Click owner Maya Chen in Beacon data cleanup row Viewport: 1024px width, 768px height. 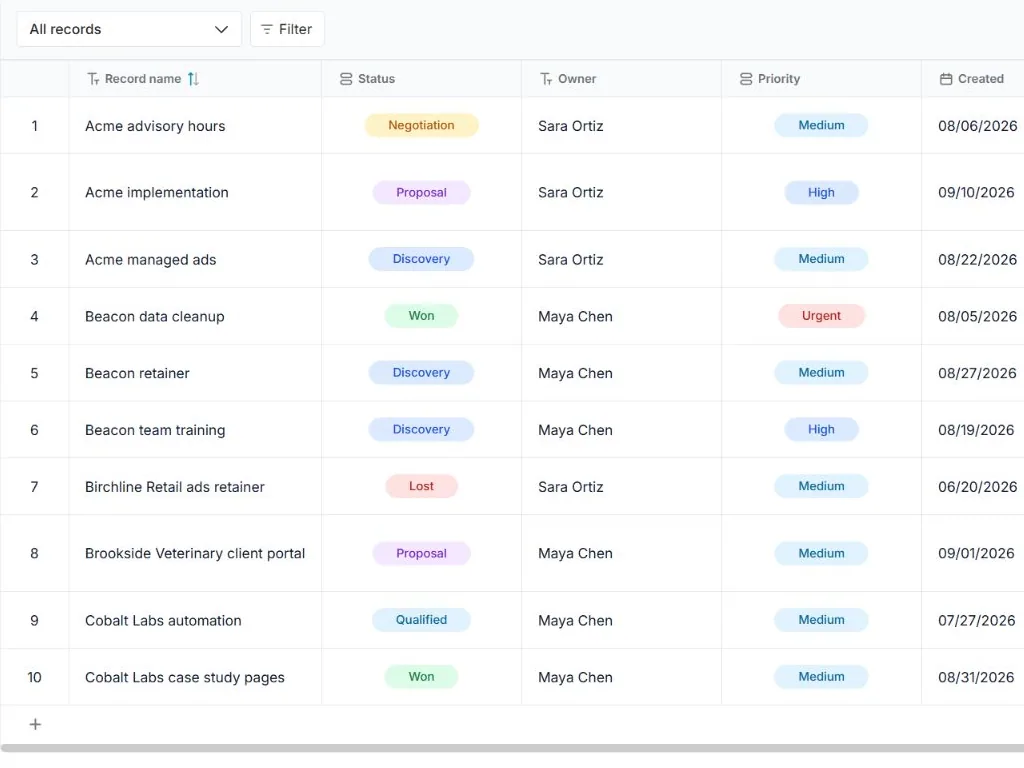575,317
